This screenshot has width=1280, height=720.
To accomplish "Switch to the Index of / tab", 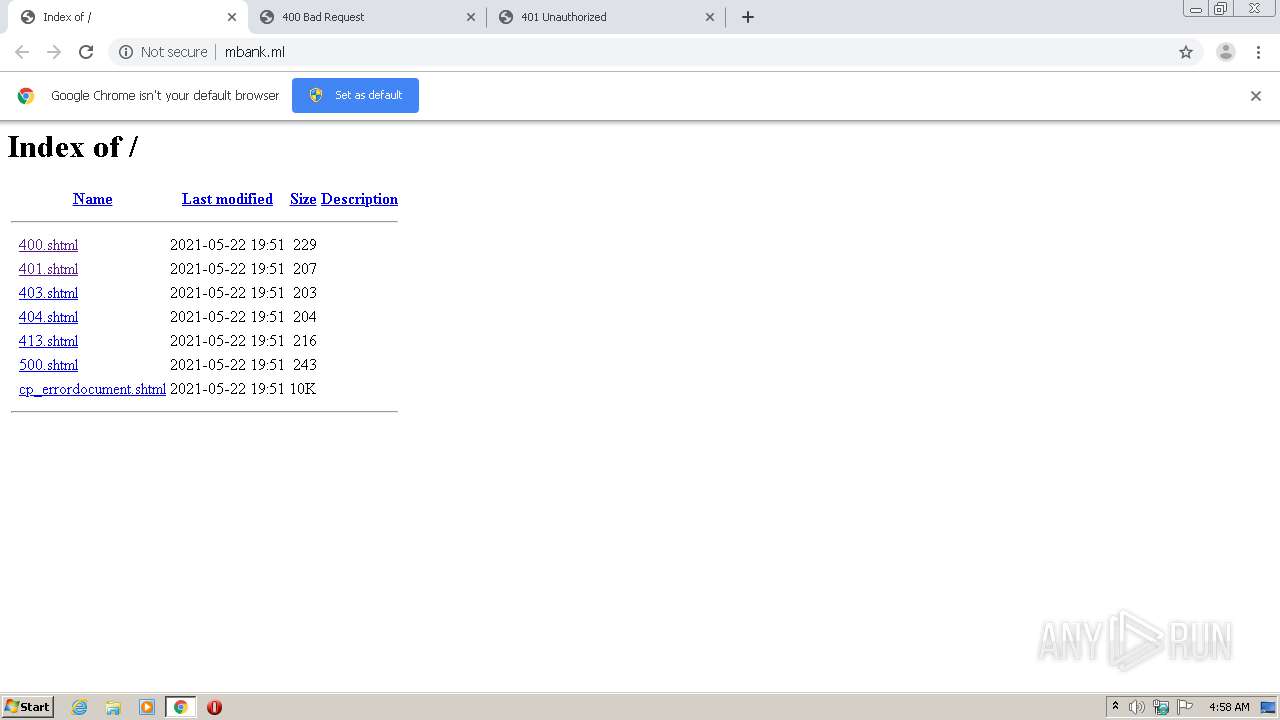I will [x=127, y=17].
